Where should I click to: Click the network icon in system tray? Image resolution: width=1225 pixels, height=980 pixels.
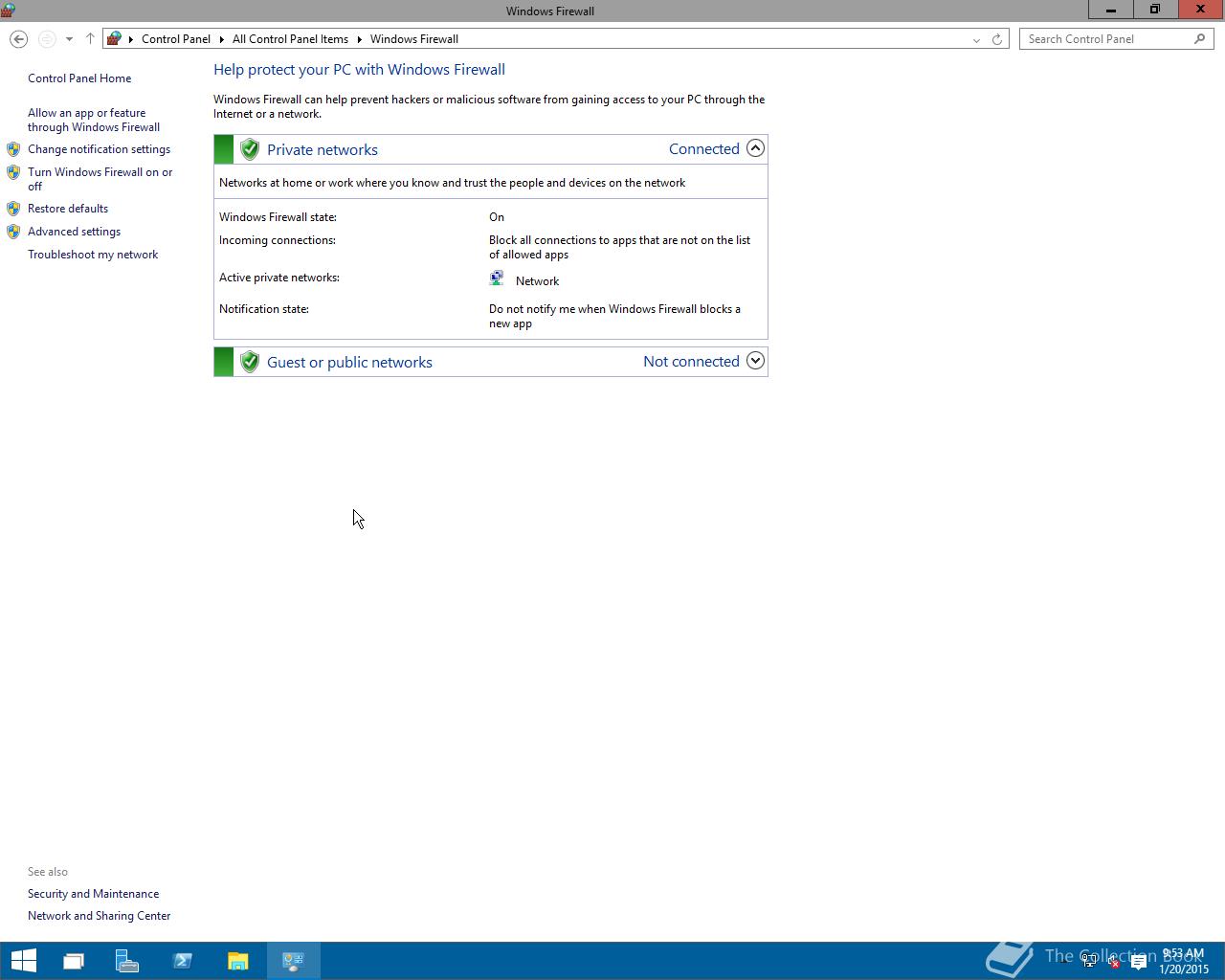(1089, 962)
